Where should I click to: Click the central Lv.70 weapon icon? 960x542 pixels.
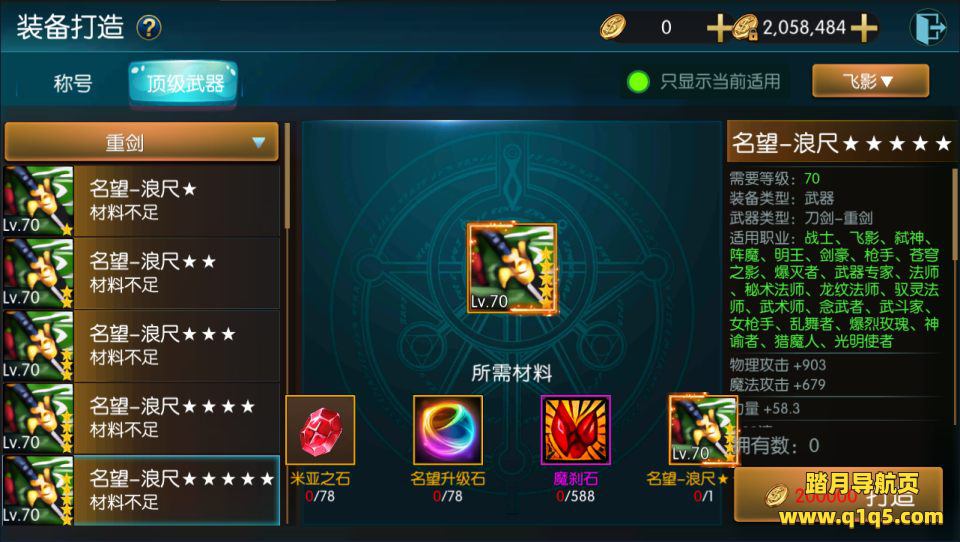tap(512, 268)
